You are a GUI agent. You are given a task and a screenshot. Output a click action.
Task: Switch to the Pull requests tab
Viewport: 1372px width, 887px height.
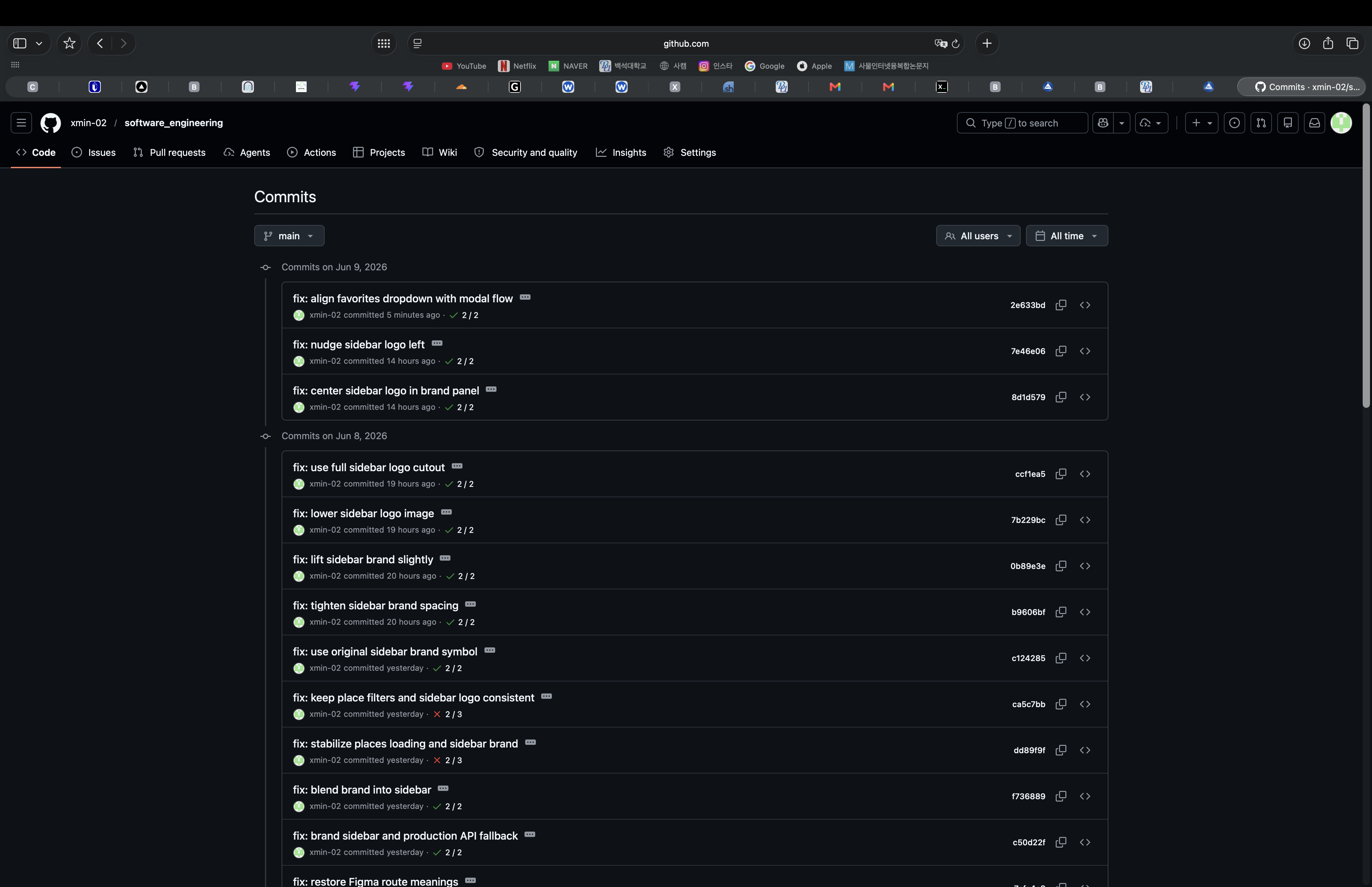click(169, 152)
